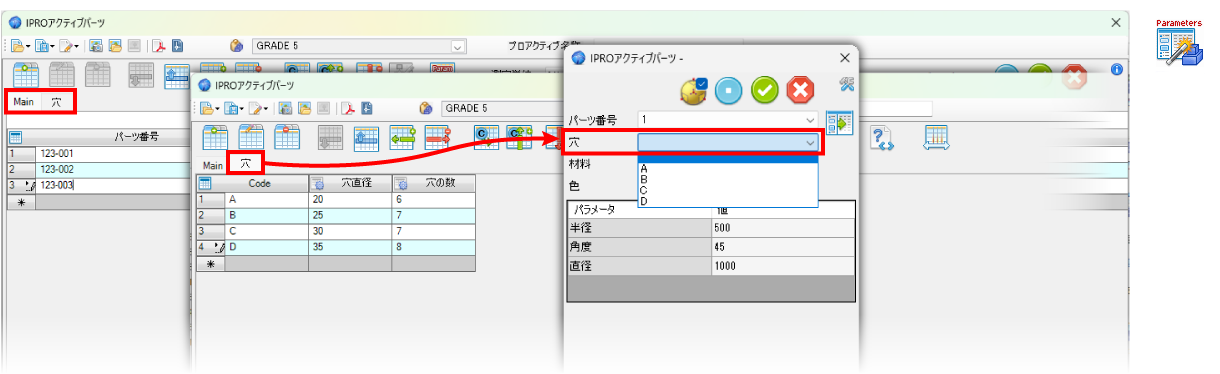Click the column width table icon
This screenshot has height=374, width=1220.
(x=936, y=138)
